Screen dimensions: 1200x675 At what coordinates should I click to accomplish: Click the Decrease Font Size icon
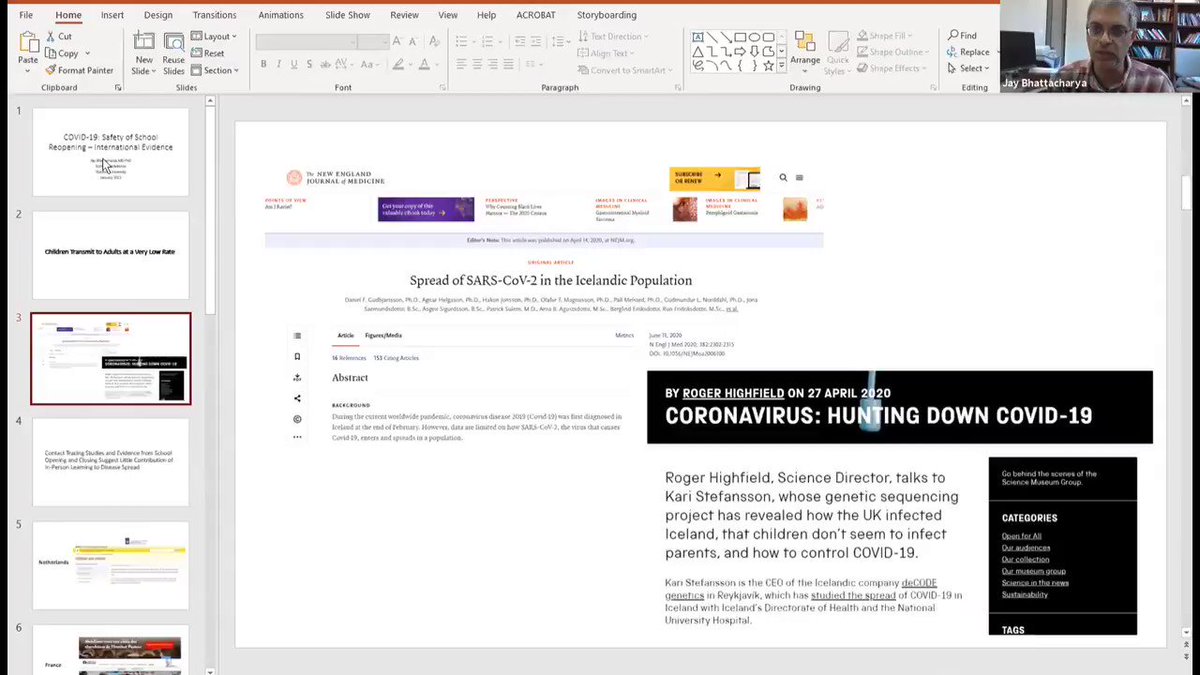pyautogui.click(x=414, y=41)
